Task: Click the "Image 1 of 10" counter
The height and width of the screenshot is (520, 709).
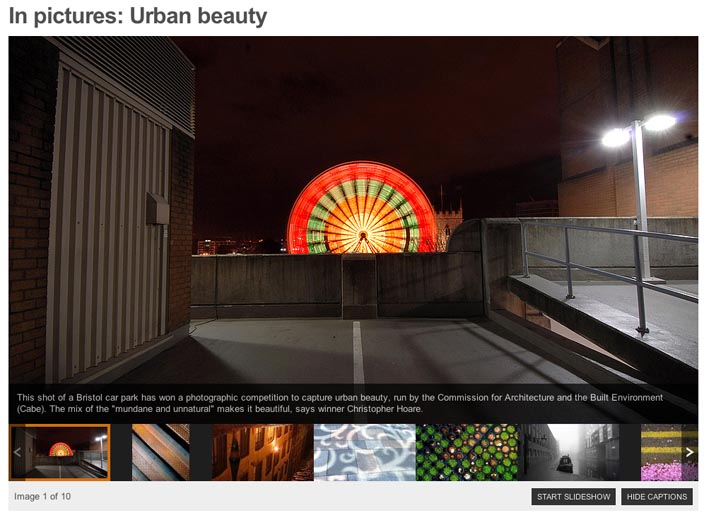Action: tap(43, 497)
